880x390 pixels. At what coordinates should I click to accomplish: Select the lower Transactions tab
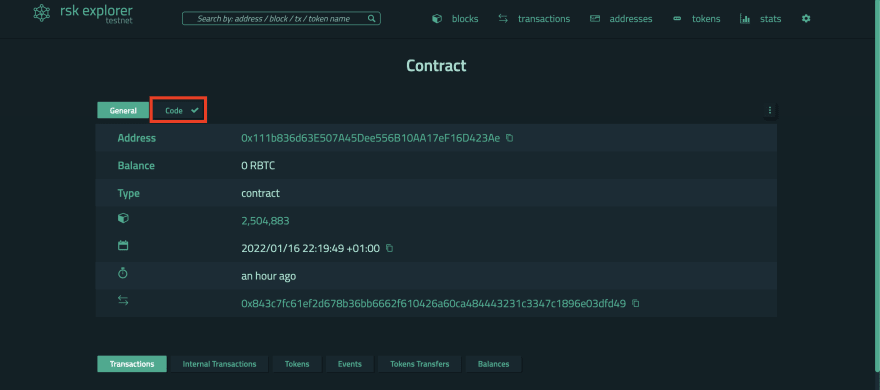coord(132,364)
